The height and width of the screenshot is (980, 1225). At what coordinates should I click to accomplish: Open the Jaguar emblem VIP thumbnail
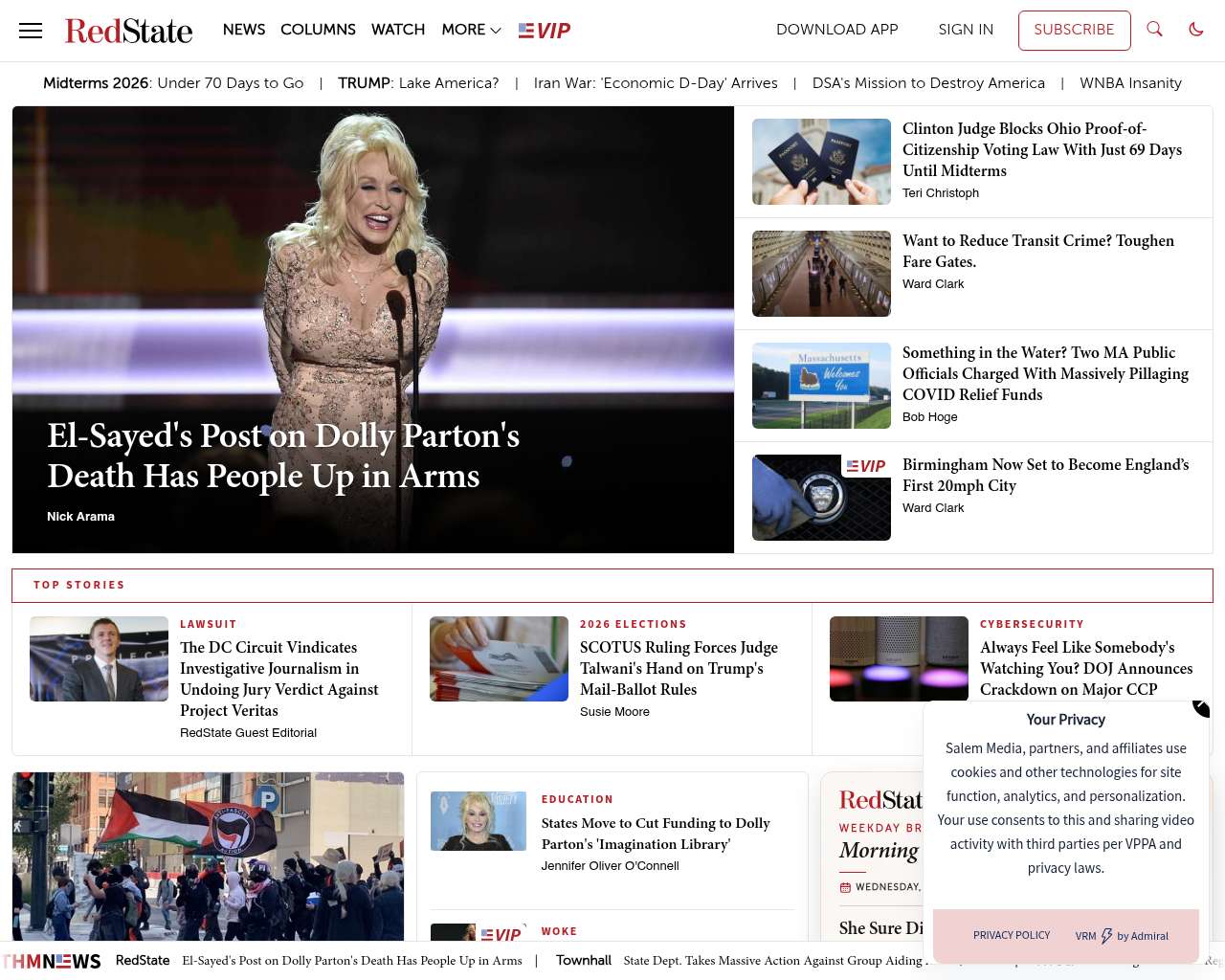[821, 498]
